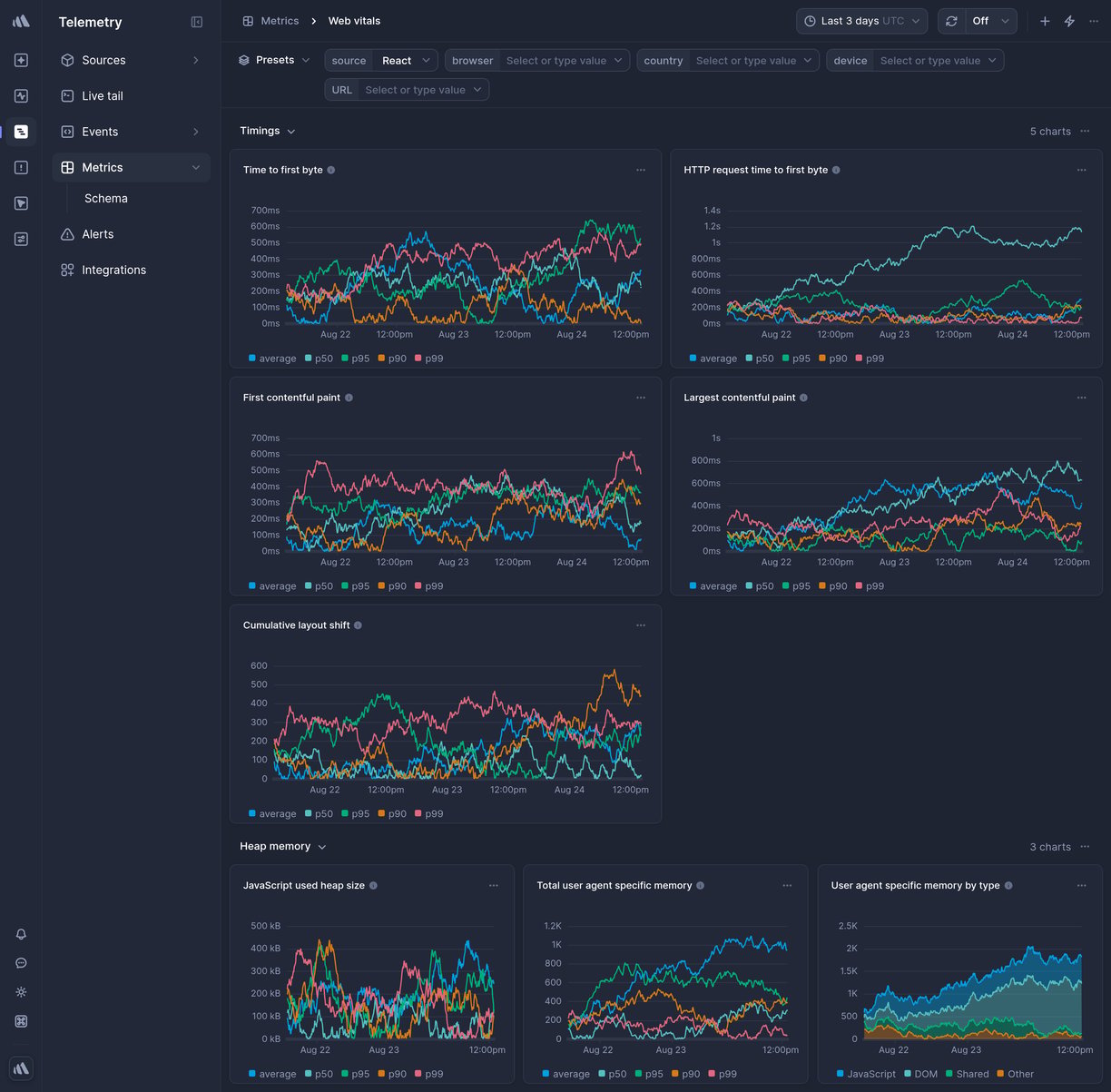Viewport: 1111px width, 1092px height.
Task: Open the auto-refresh Off dropdown
Action: [x=991, y=21]
